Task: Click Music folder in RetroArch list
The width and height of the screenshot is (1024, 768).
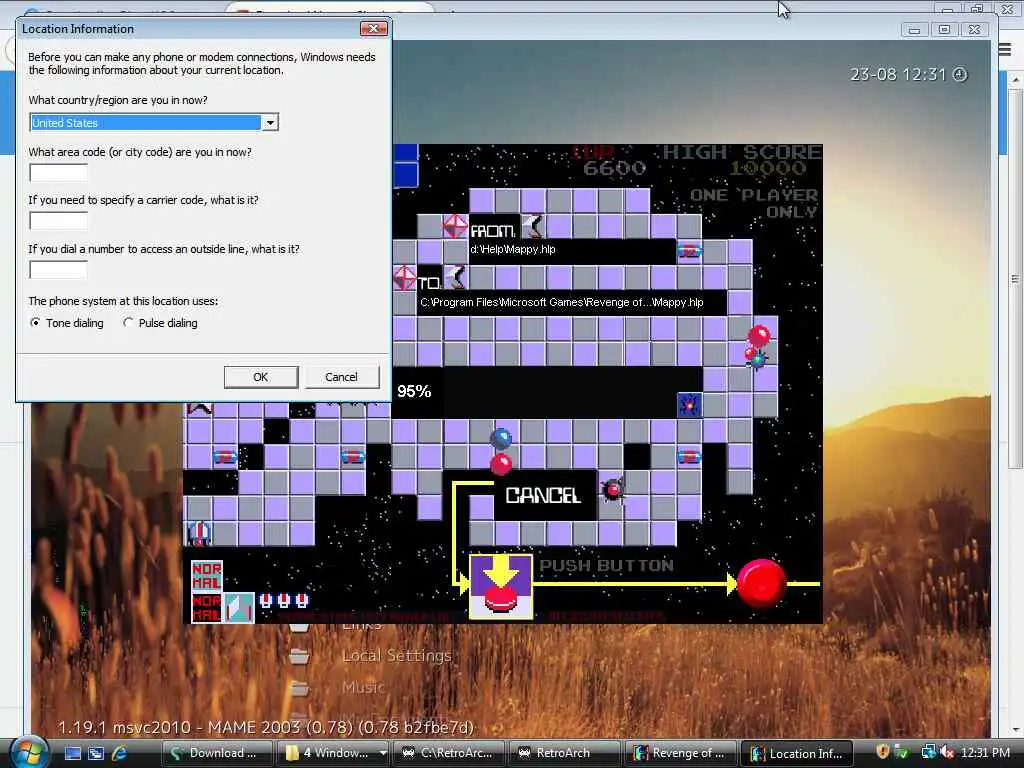Action: [x=364, y=686]
